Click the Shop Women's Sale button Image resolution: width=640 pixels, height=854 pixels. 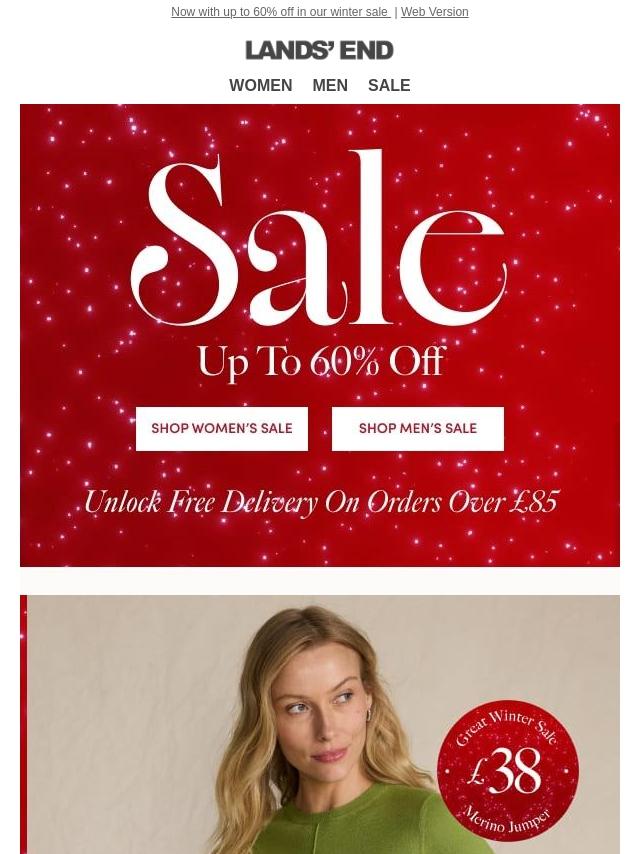coord(222,429)
